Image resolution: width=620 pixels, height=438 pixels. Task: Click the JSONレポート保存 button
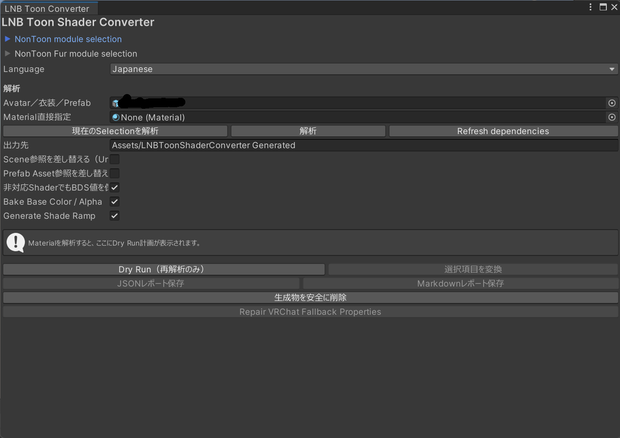[151, 284]
